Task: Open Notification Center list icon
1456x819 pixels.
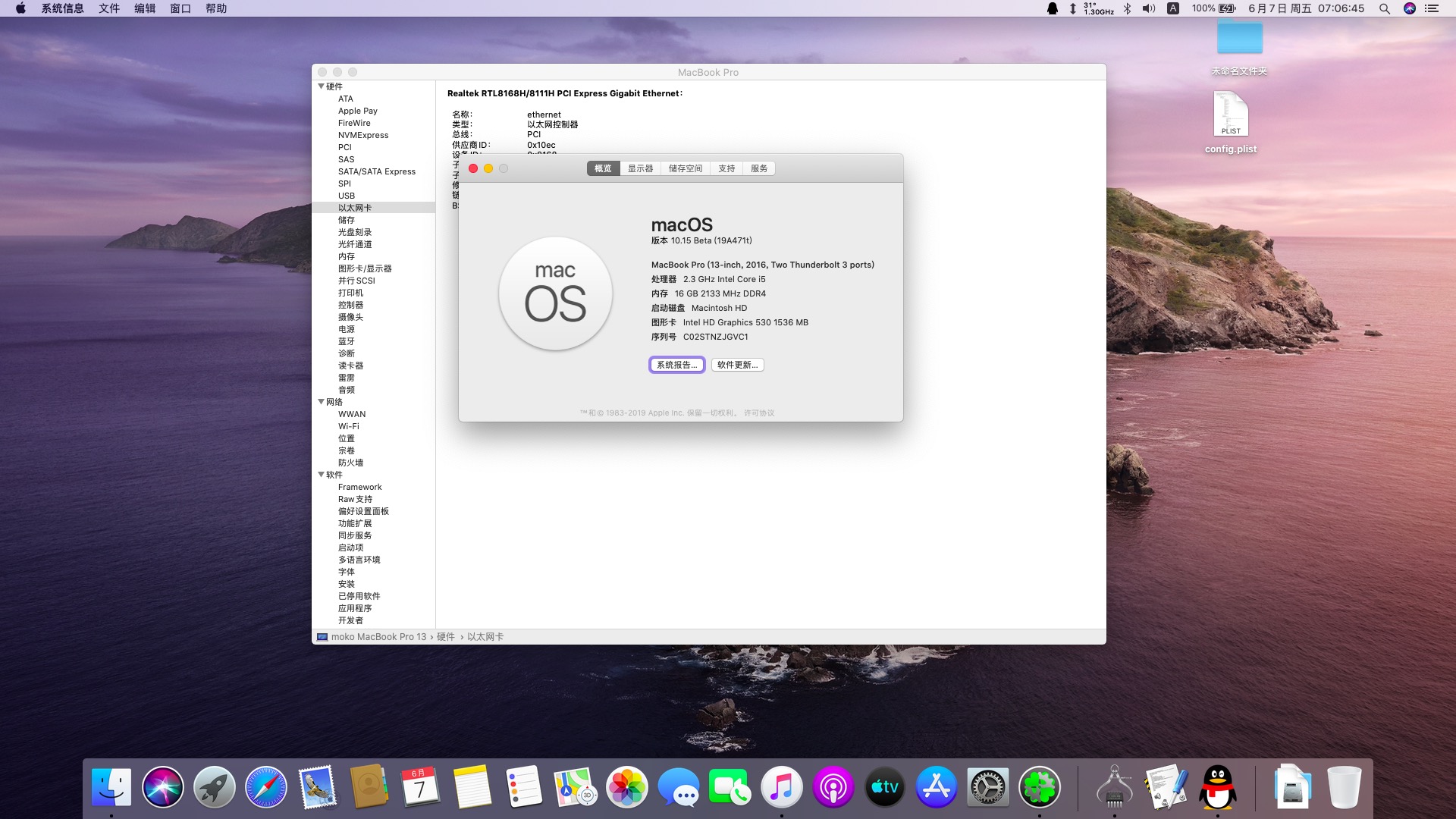Action: coord(1432,8)
